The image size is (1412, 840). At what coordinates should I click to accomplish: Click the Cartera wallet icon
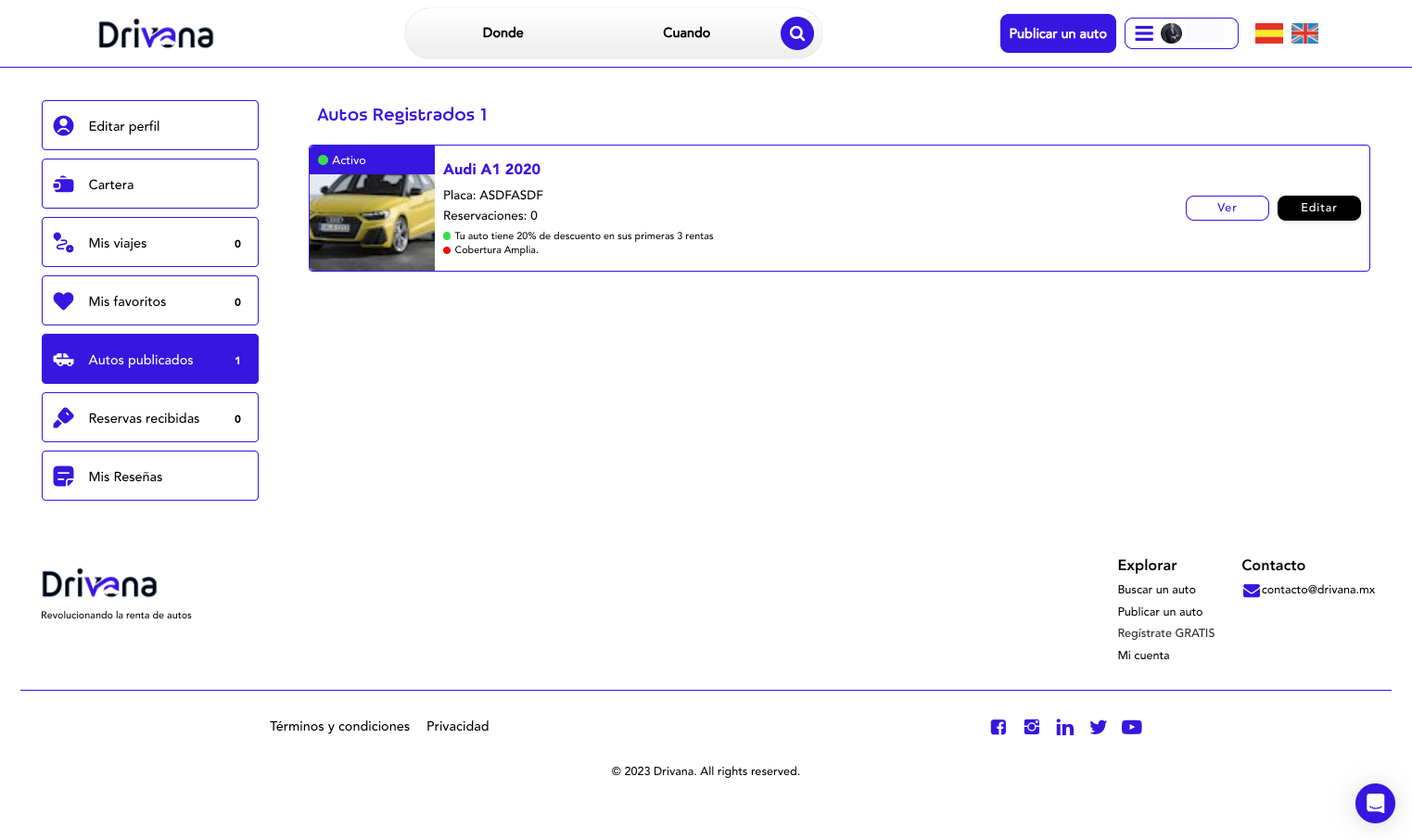click(63, 184)
